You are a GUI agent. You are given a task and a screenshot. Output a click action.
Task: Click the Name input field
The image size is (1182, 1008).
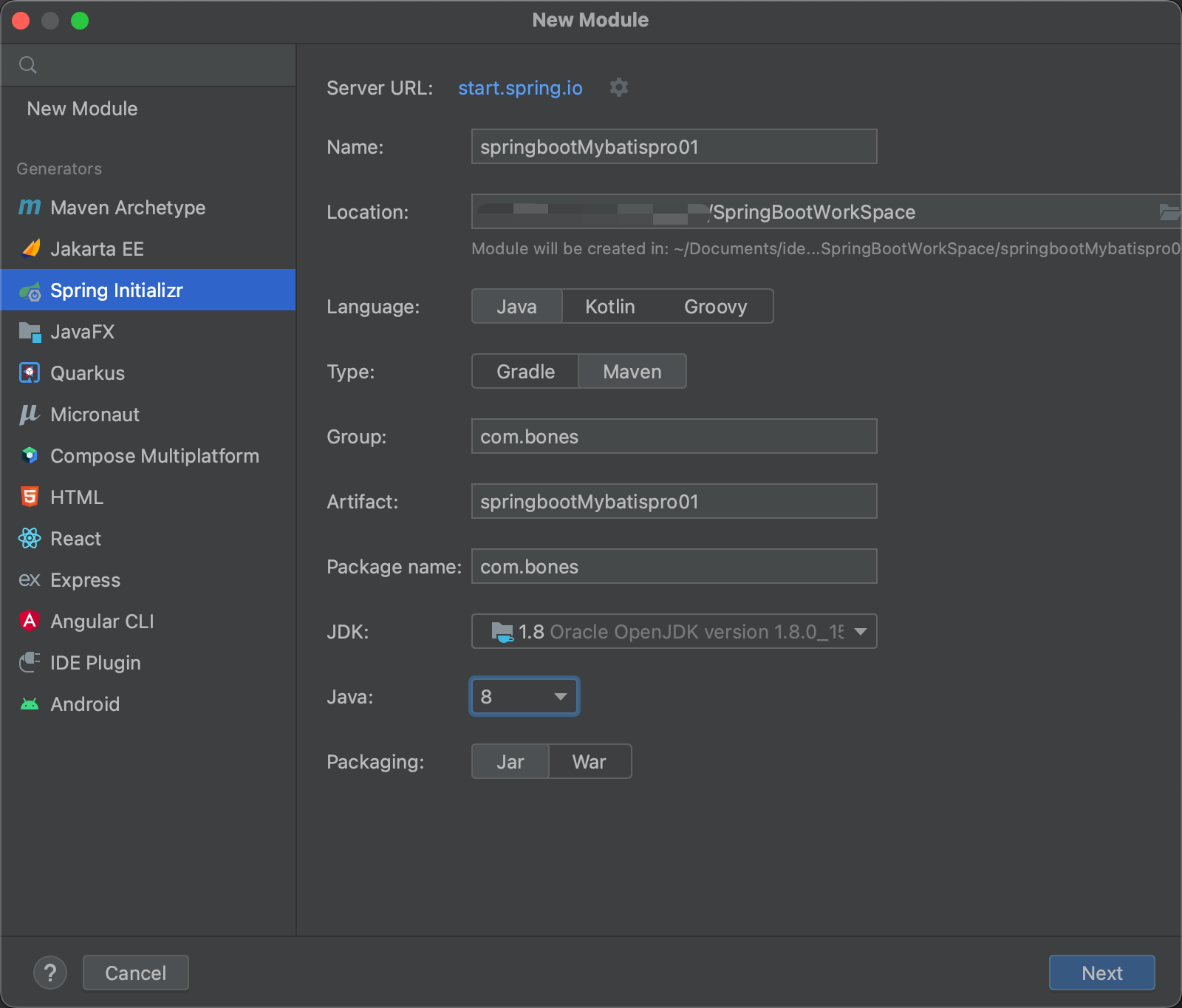click(674, 146)
